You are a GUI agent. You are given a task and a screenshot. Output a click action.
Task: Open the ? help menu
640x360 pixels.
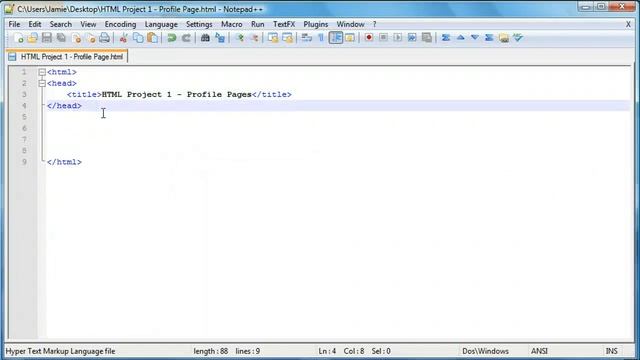[374, 24]
